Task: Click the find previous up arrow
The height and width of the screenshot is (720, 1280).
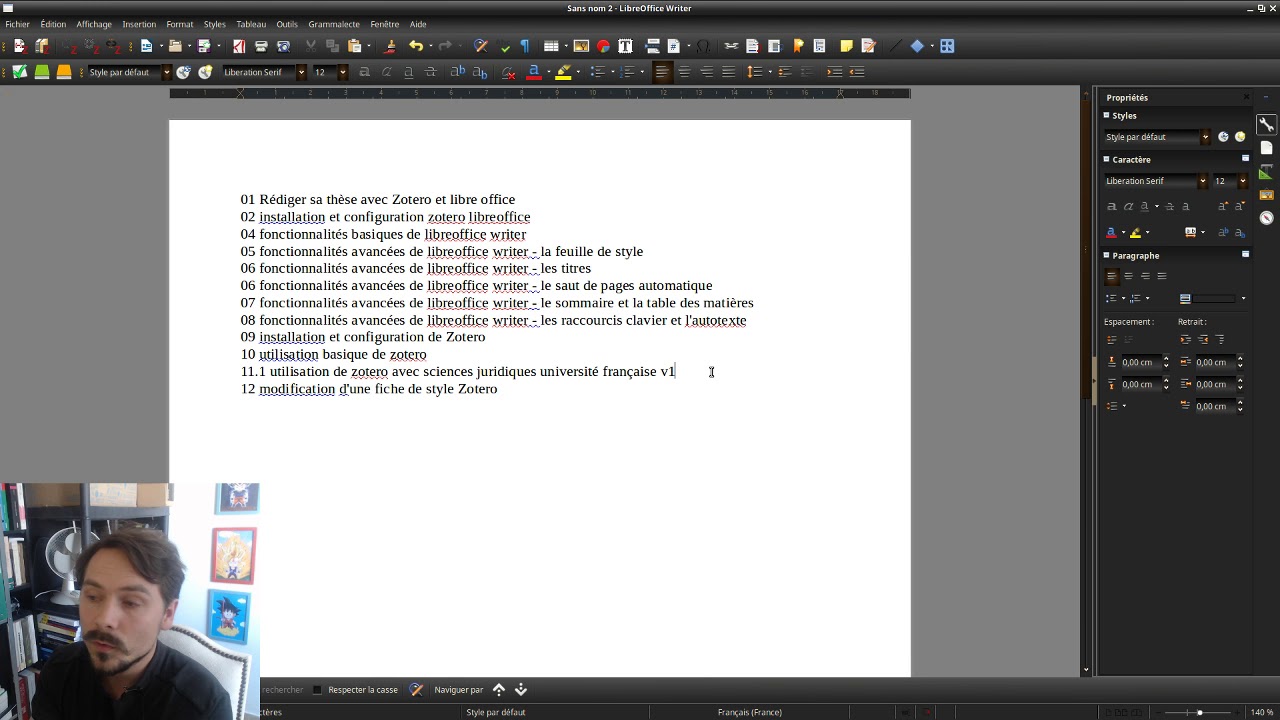Action: [499, 689]
